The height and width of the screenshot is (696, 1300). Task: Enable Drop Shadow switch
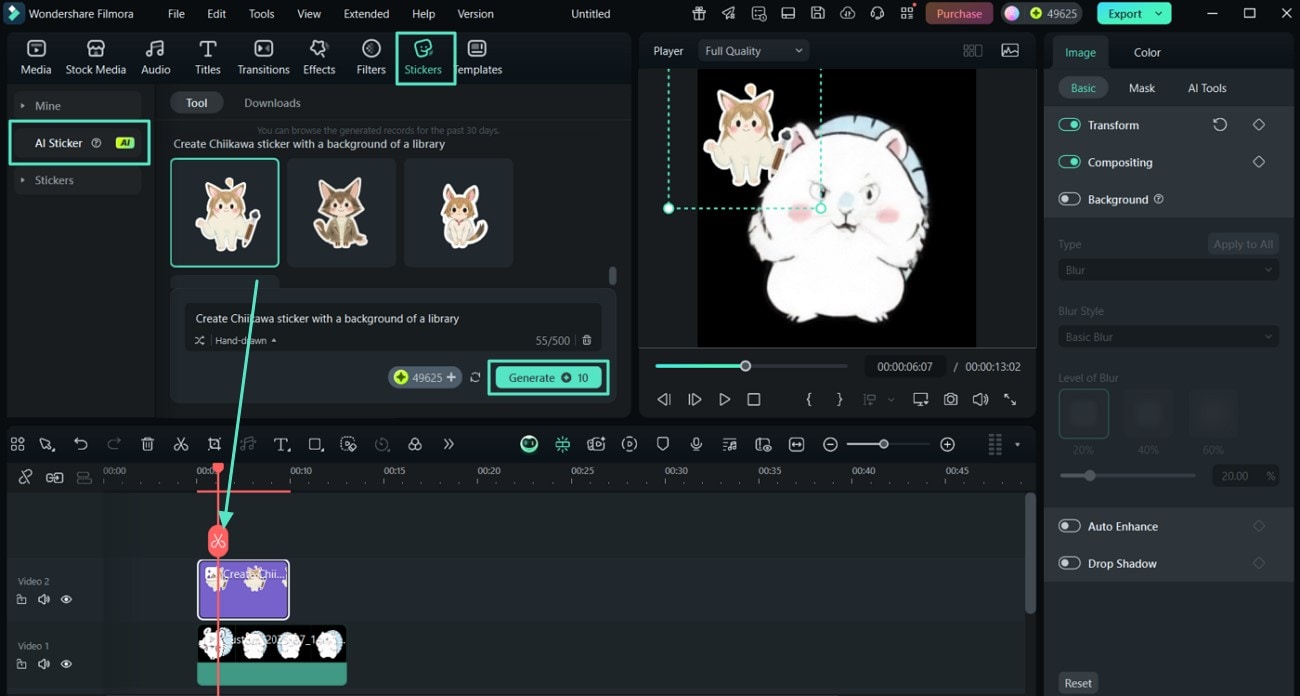(1070, 563)
